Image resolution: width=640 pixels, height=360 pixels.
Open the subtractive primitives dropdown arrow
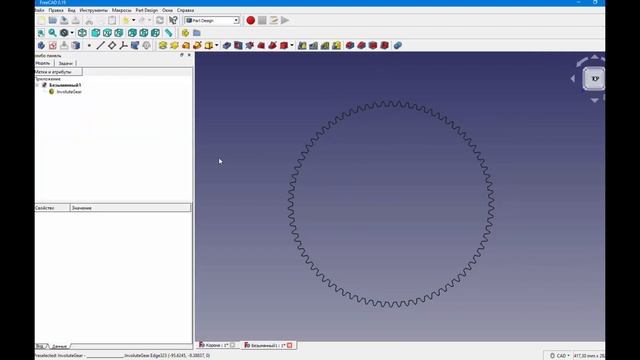pyautogui.click(x=292, y=45)
